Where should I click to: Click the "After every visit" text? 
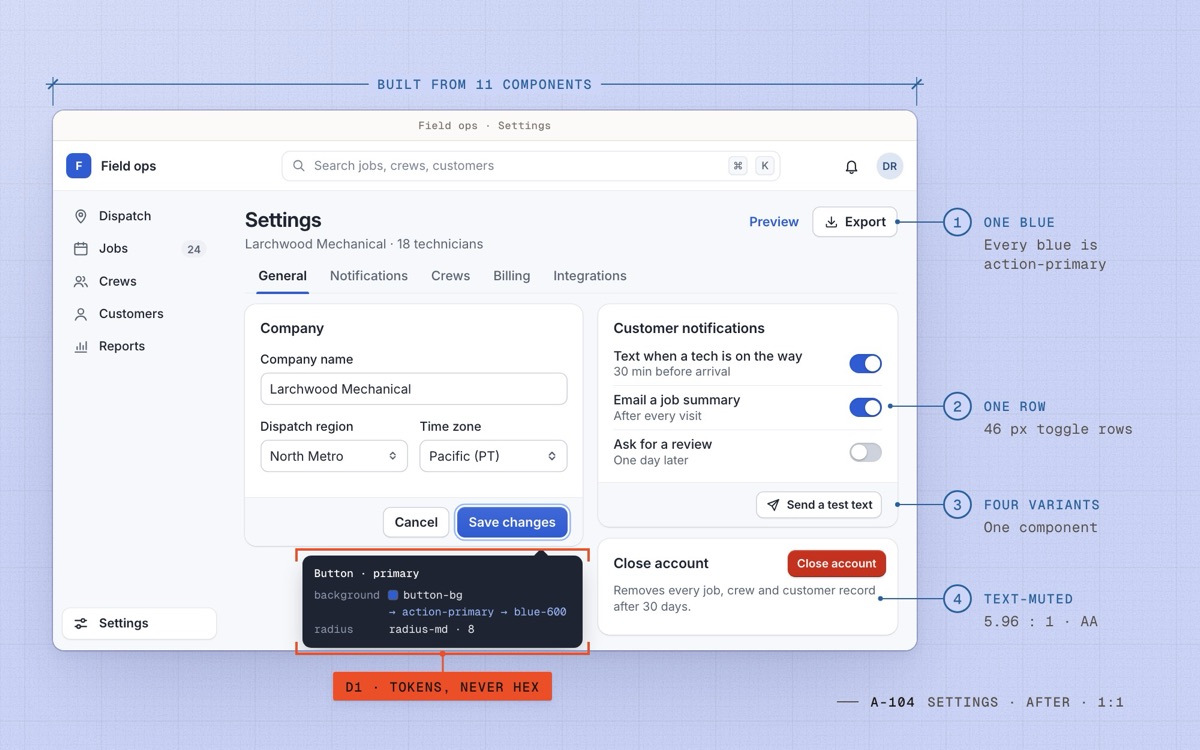(x=658, y=416)
